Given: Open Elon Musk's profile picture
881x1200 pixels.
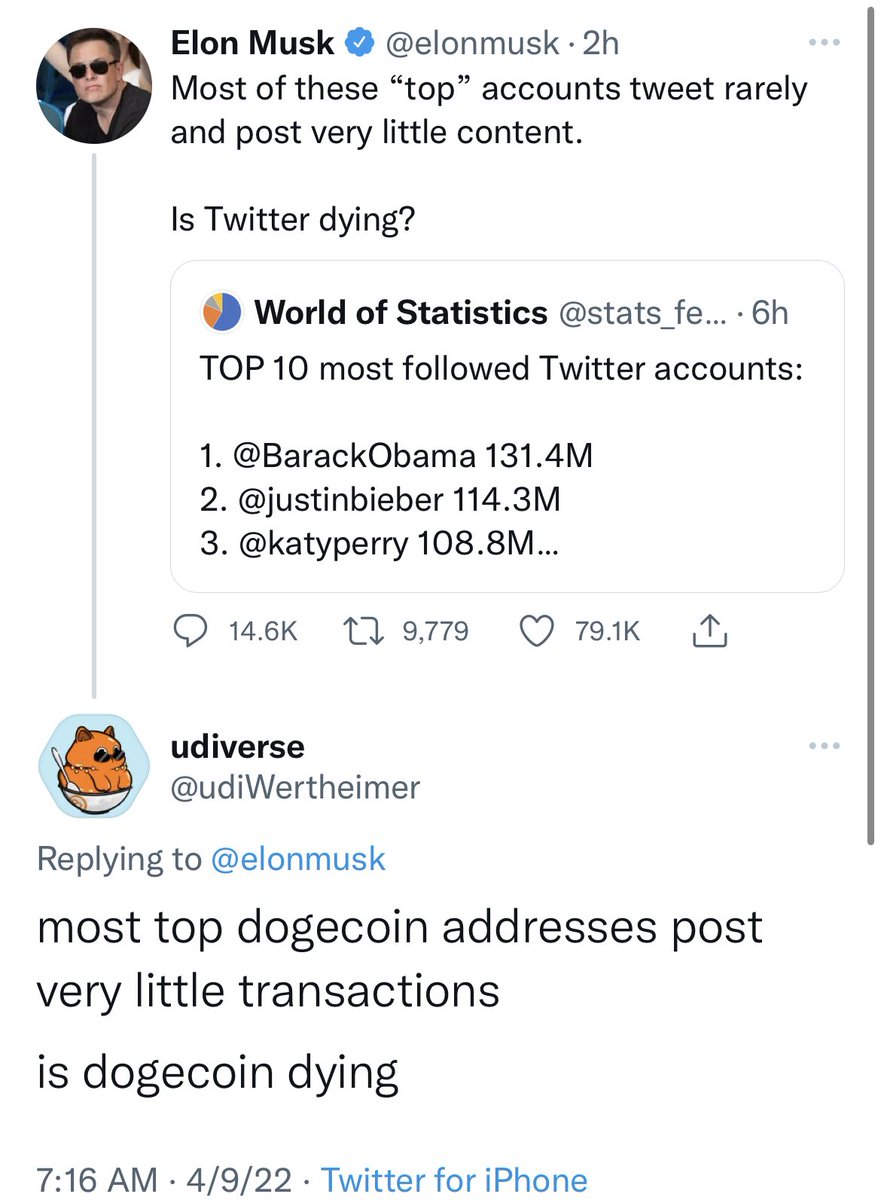Looking at the screenshot, I should (94, 87).
